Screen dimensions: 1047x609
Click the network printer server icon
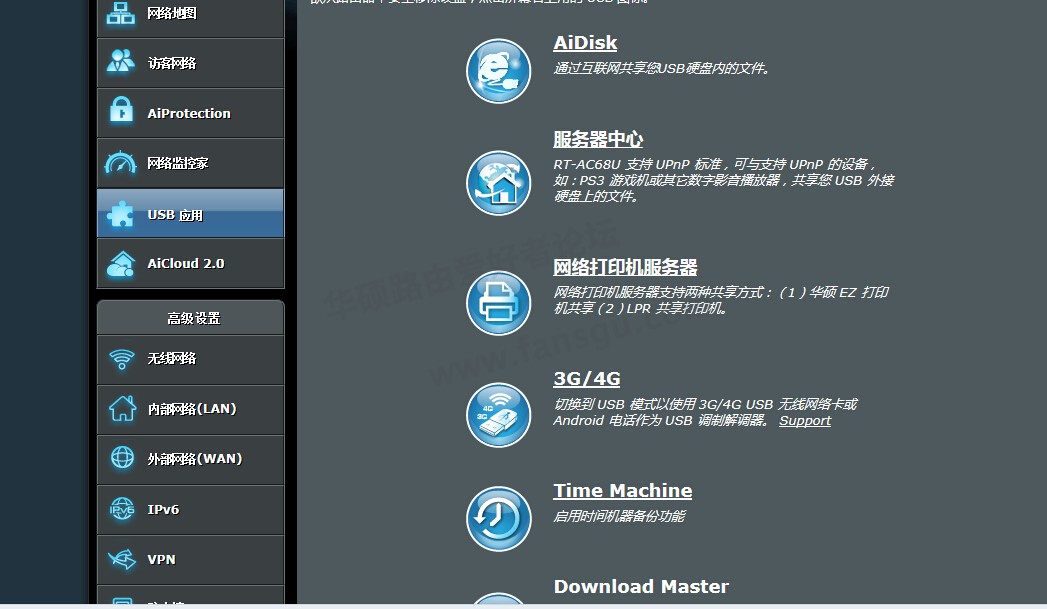[498, 302]
